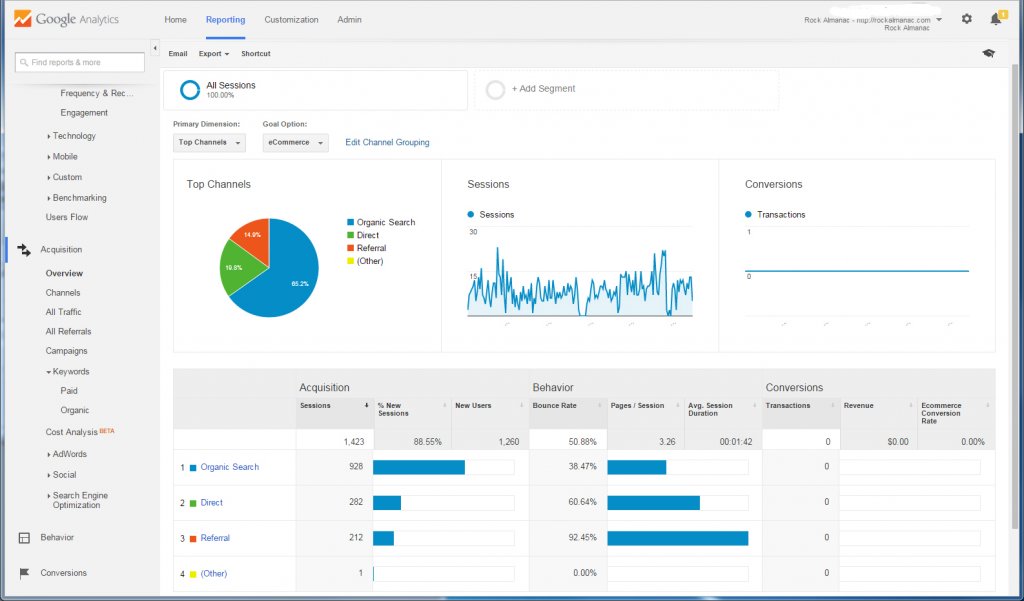Open the eCommerce goal option dropdown
Image resolution: width=1024 pixels, height=601 pixels.
(x=295, y=143)
